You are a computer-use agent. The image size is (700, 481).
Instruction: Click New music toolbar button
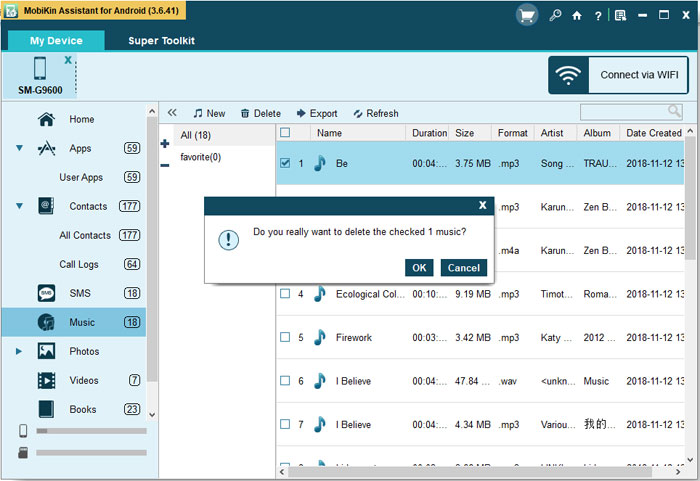[x=209, y=113]
